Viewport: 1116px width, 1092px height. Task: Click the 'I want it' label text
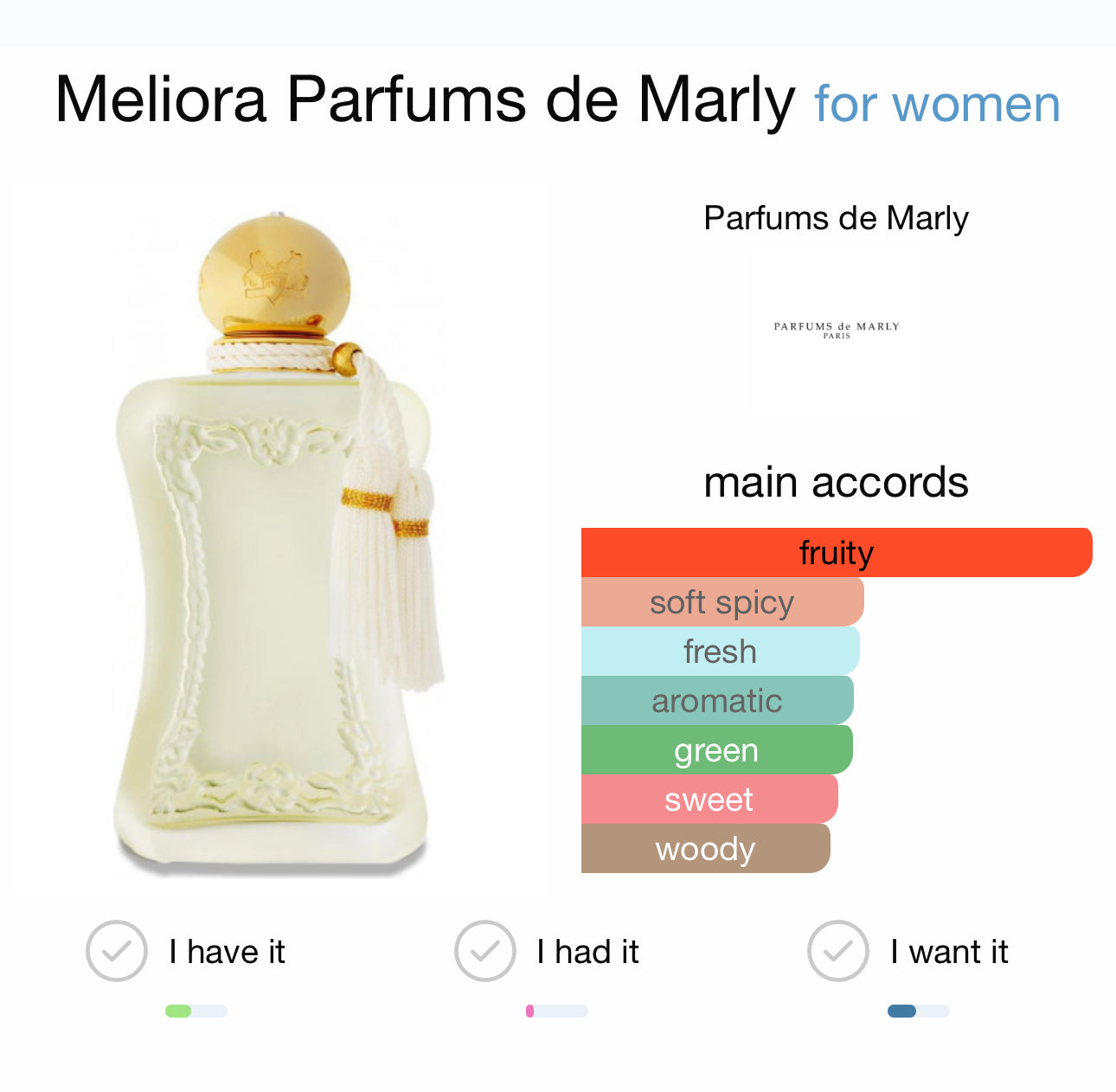(949, 952)
